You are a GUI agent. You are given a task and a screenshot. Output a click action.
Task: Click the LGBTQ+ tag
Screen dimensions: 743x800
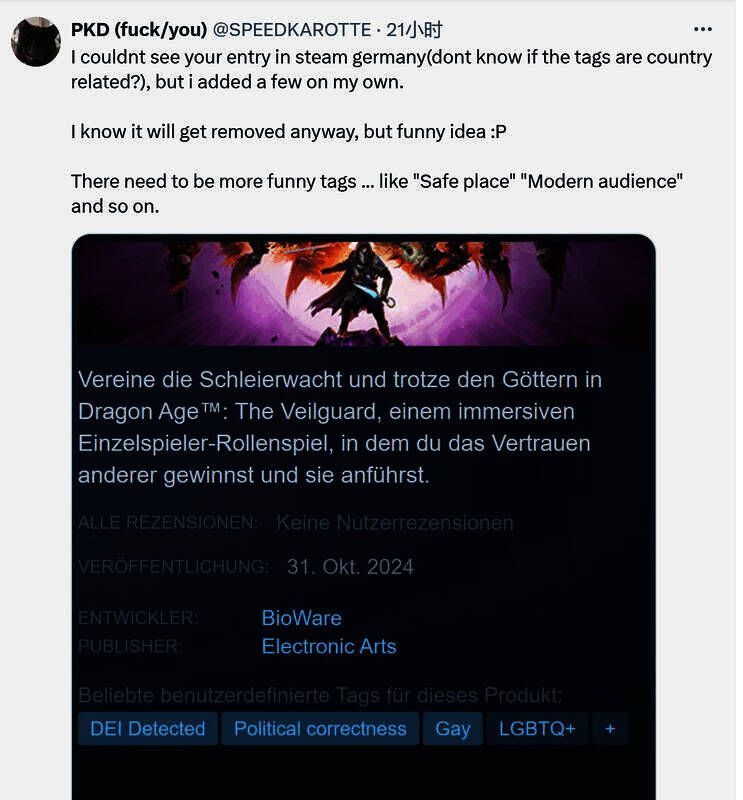537,728
